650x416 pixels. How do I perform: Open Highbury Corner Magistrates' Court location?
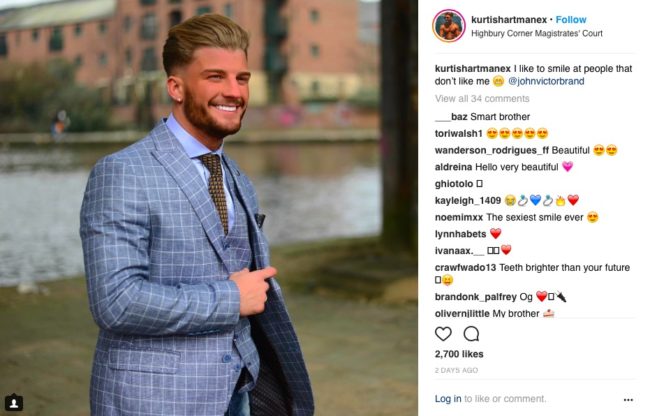537,33
